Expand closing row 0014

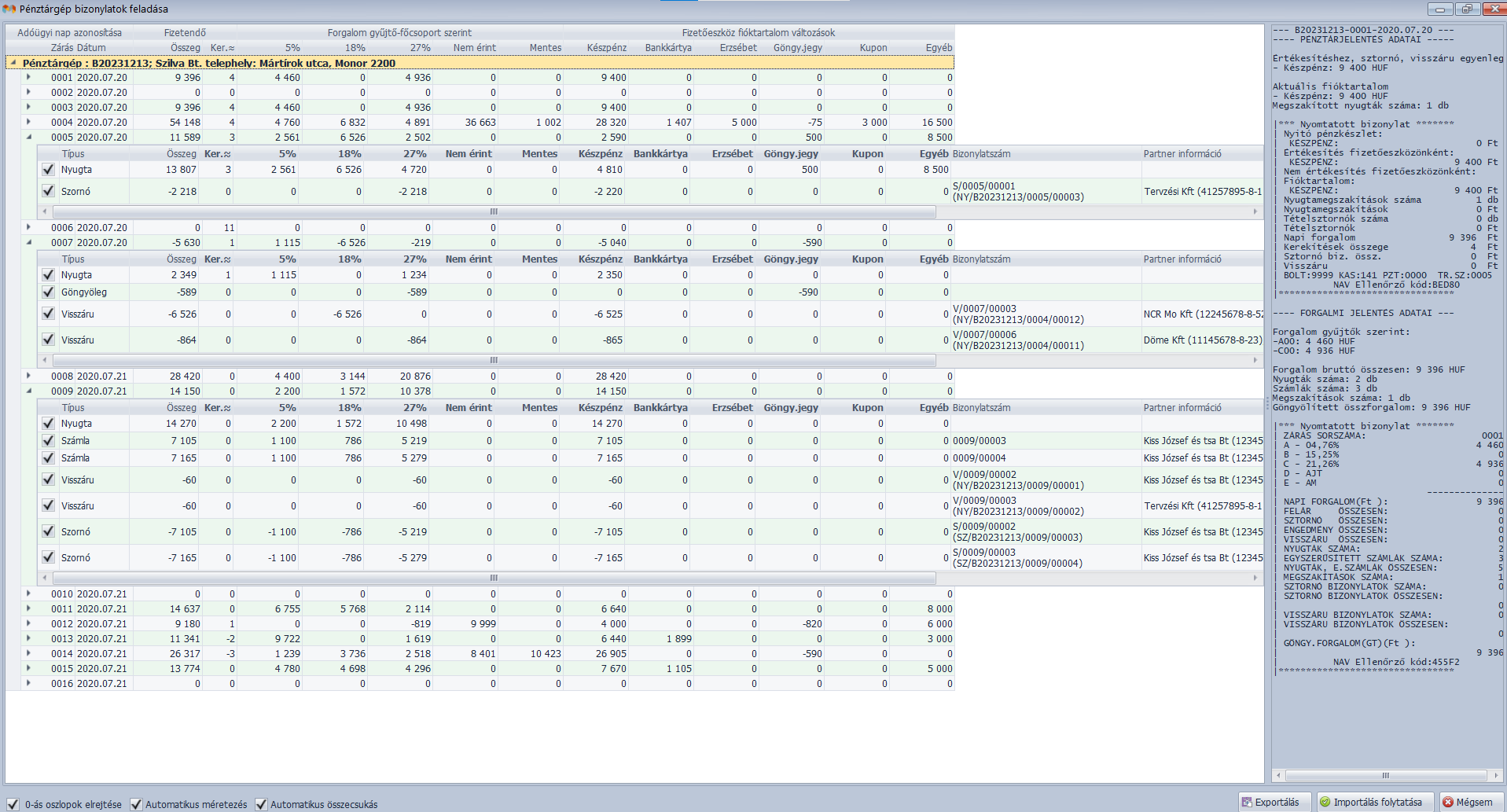tap(29, 653)
